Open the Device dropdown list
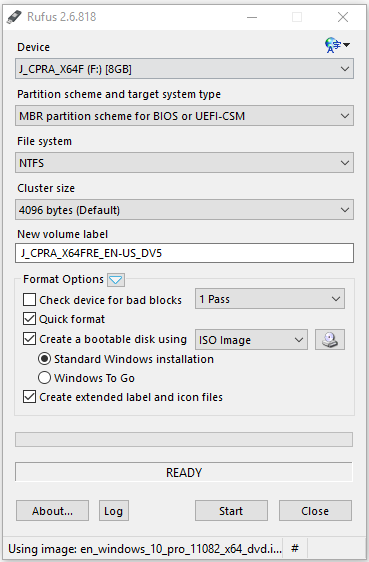 click(184, 68)
